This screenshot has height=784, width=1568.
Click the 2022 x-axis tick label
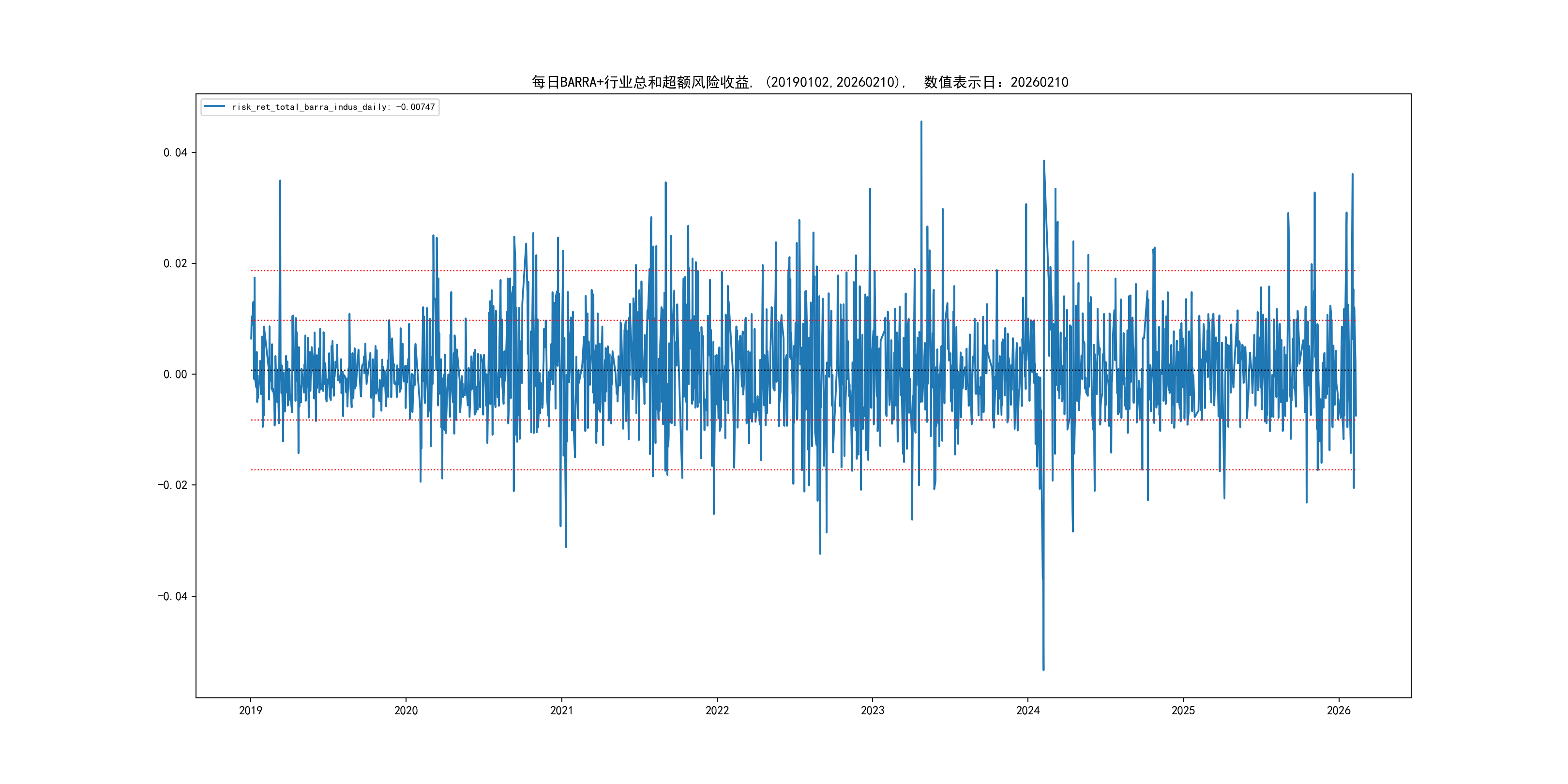(717, 710)
